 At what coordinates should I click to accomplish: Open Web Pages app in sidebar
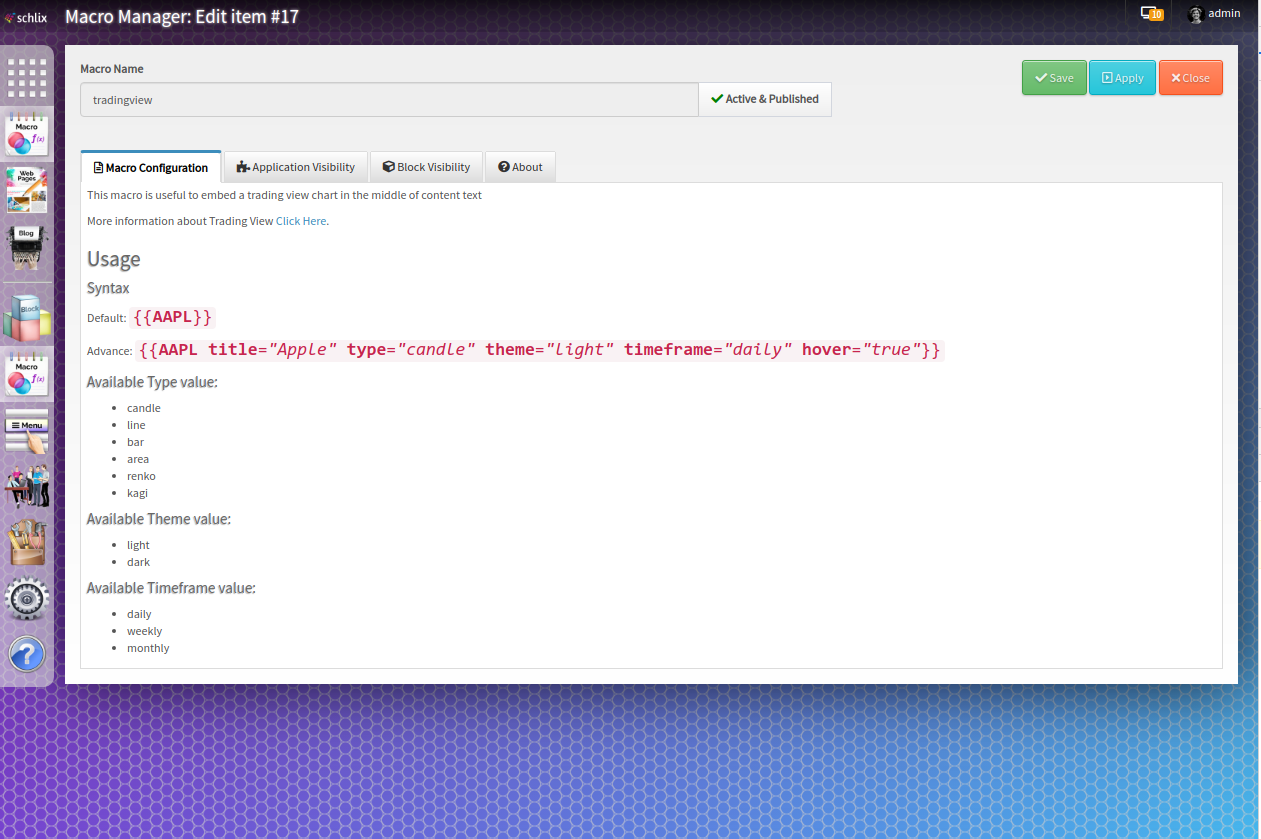click(x=27, y=190)
